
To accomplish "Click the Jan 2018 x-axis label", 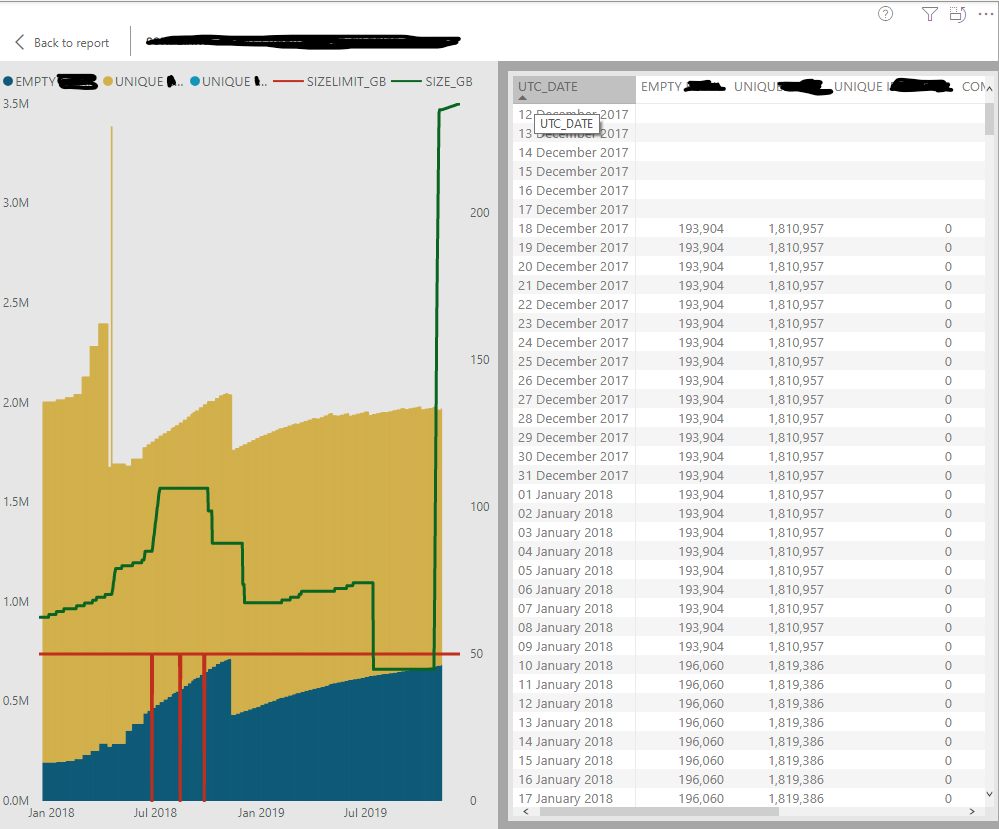I will (51, 812).
